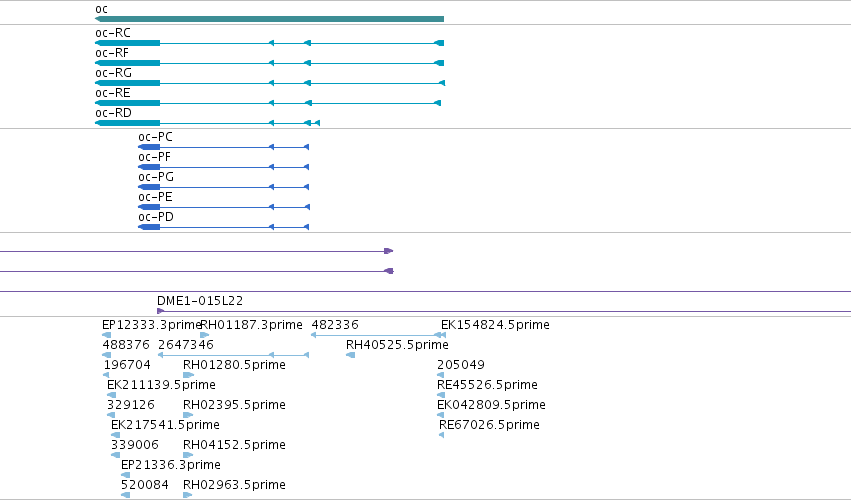Click the RE45526.5prime EST arrow
851x500 pixels.
coord(441,395)
